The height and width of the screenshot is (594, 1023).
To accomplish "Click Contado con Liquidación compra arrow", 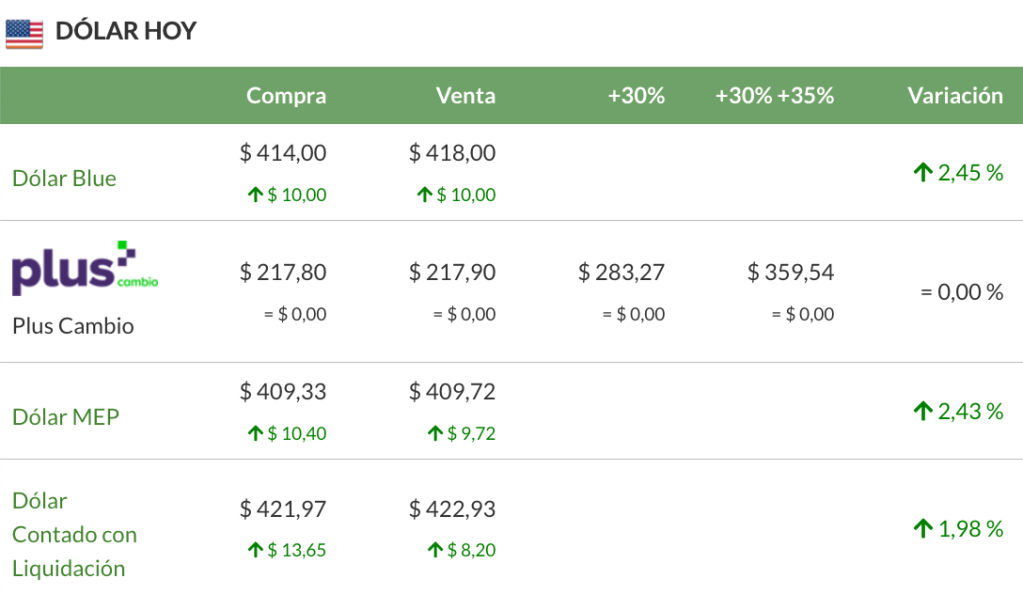I will click(x=255, y=550).
